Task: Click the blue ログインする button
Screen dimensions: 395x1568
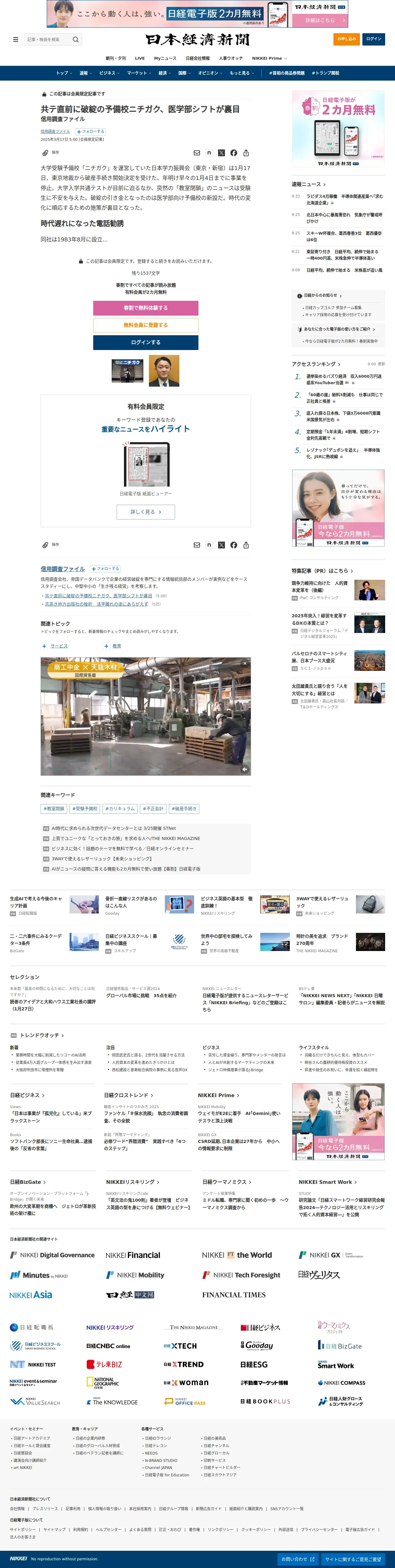Action: tap(146, 343)
